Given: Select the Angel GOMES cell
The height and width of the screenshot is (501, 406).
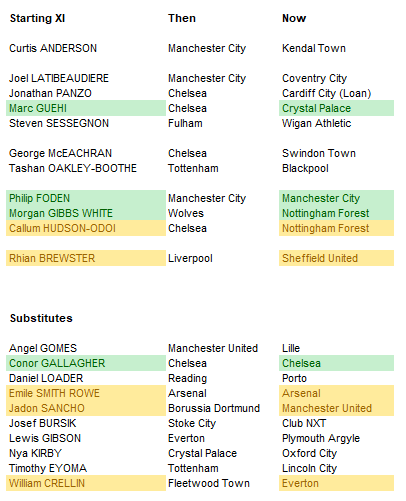Looking at the screenshot, I should point(86,348).
